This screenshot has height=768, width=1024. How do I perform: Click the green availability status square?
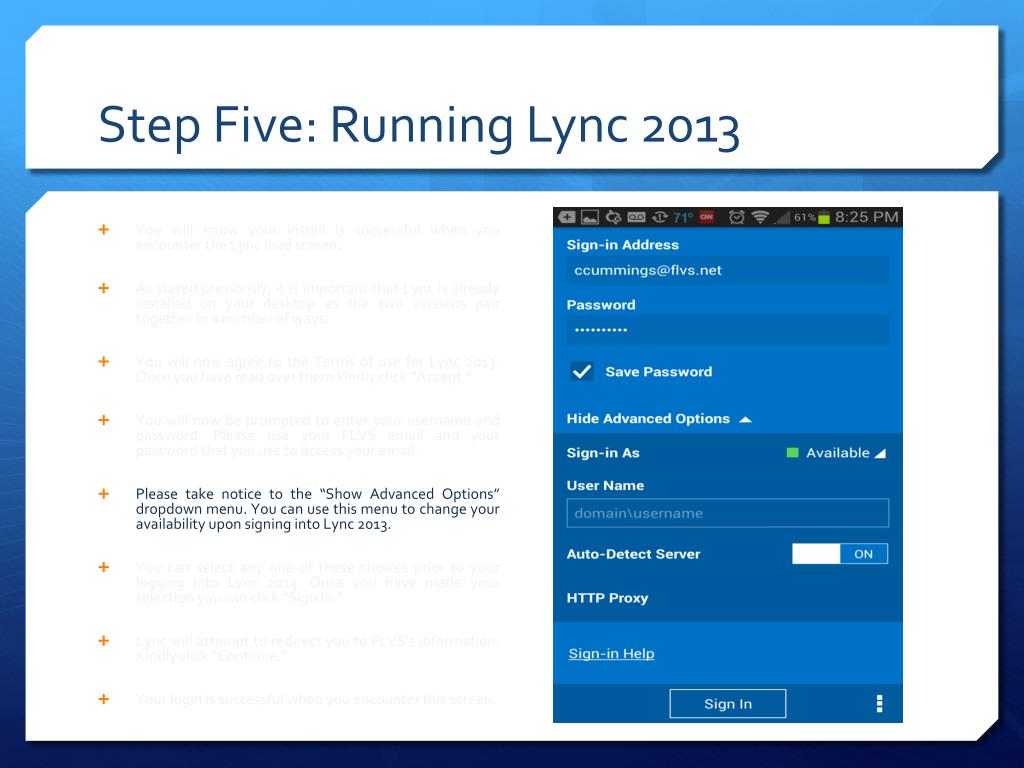click(792, 453)
